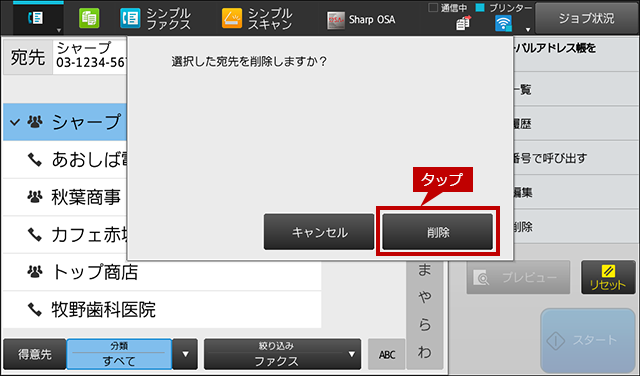Open the グローバルアドレス帳 menu item
This screenshot has width=640, height=376.
(576, 54)
